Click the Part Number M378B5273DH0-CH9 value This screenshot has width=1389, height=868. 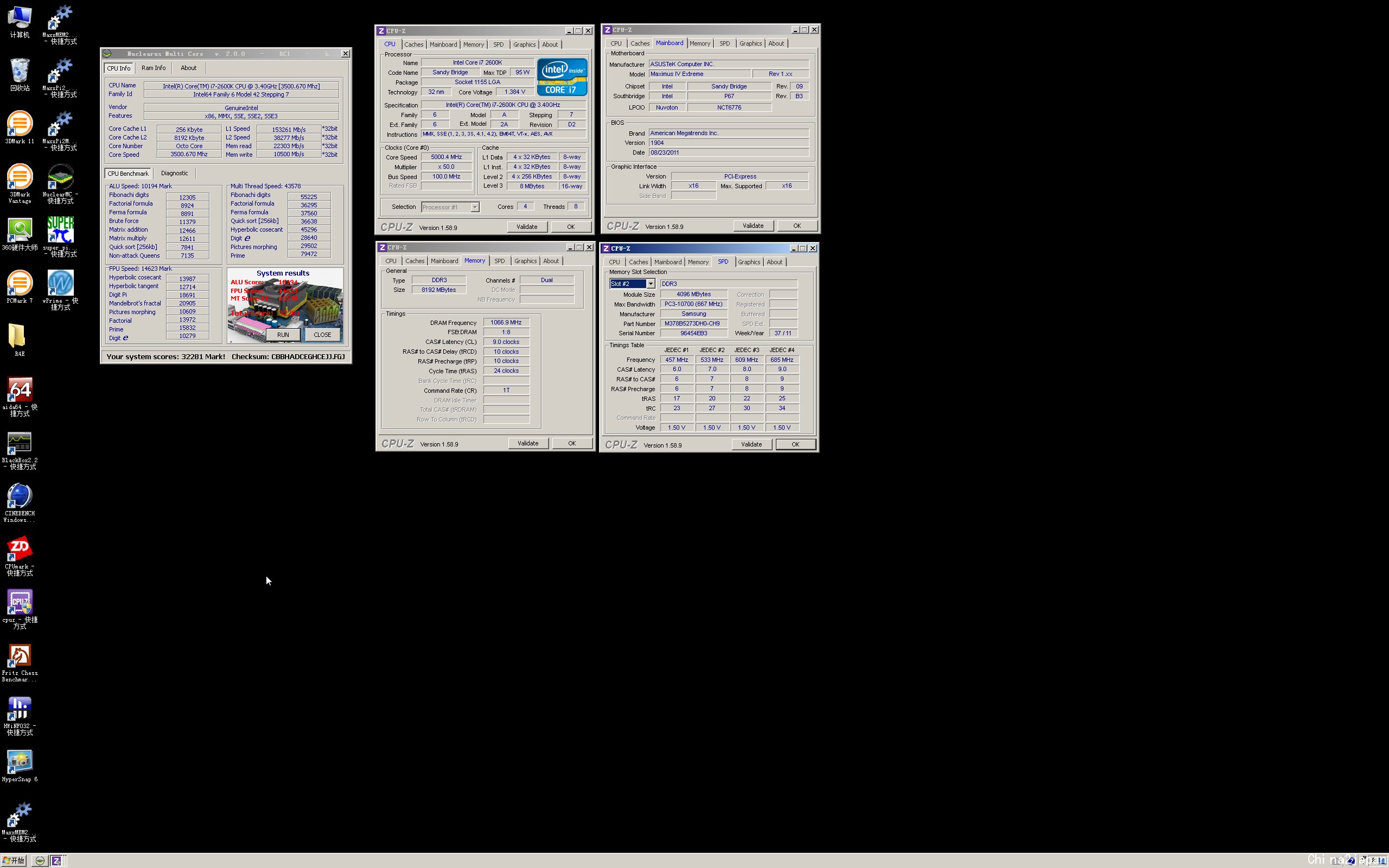tap(693, 323)
